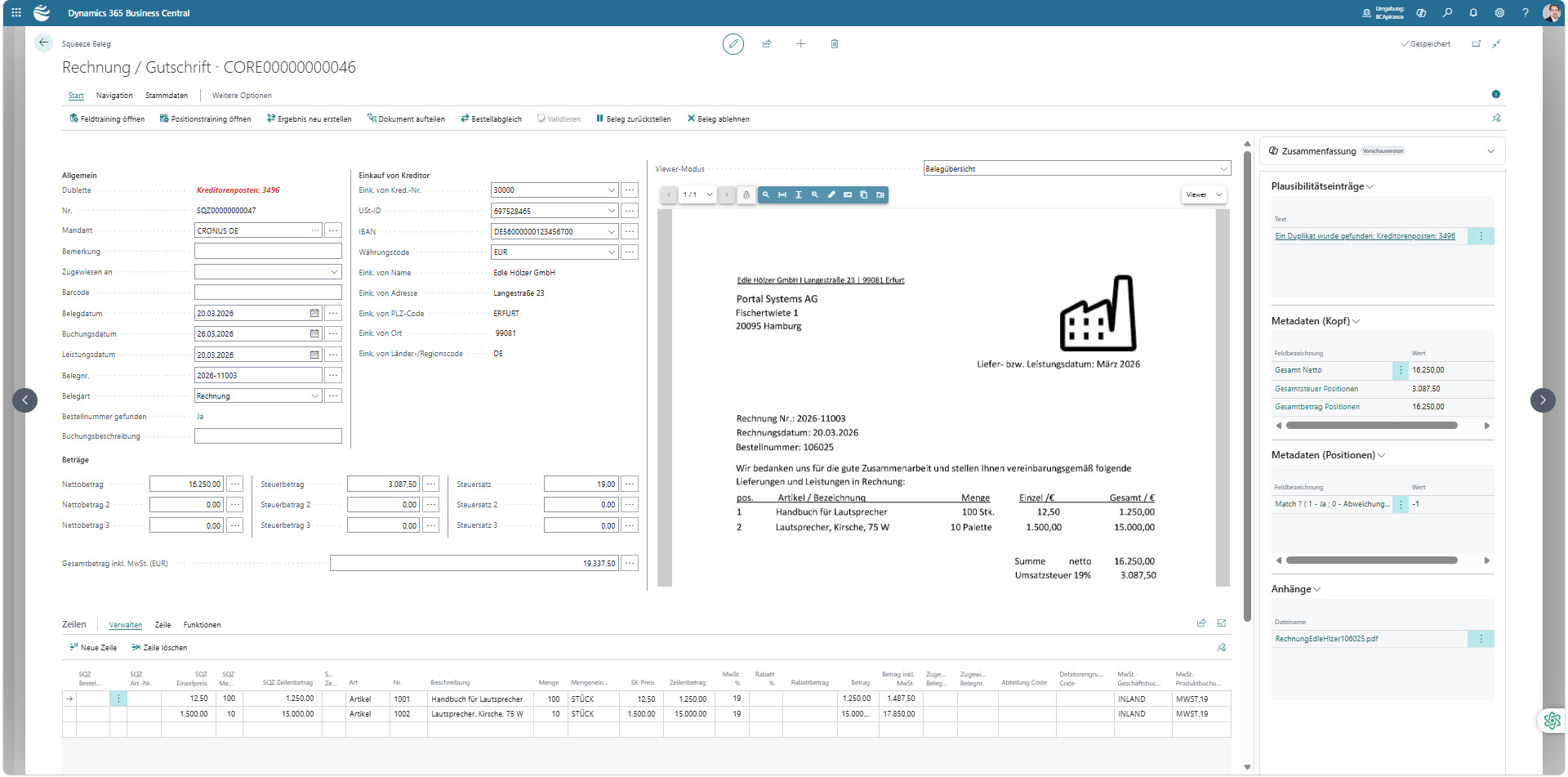Click the lock icon in viewer toolbar
Screen dimensions: 1568x777
[746, 194]
